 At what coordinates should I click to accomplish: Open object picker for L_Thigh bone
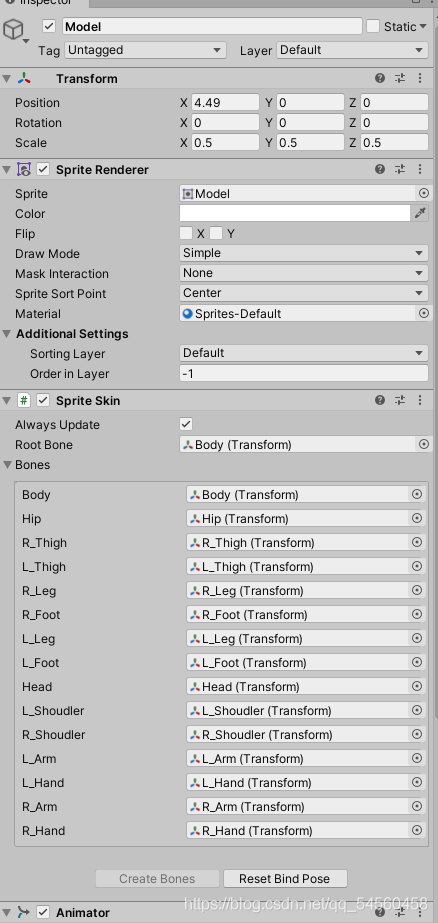(x=417, y=566)
